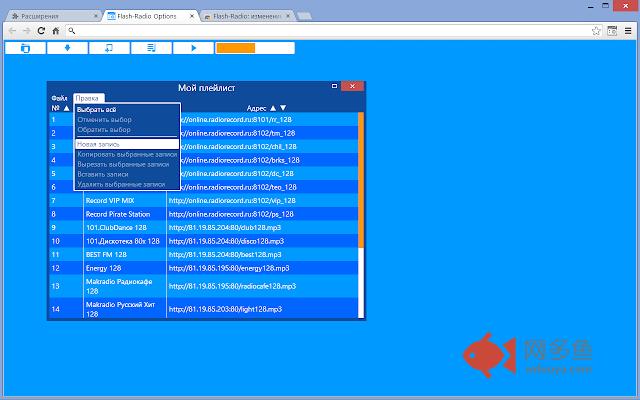640x400 pixels.
Task: Open the Файл menu in playlist window
Action: [x=60, y=98]
